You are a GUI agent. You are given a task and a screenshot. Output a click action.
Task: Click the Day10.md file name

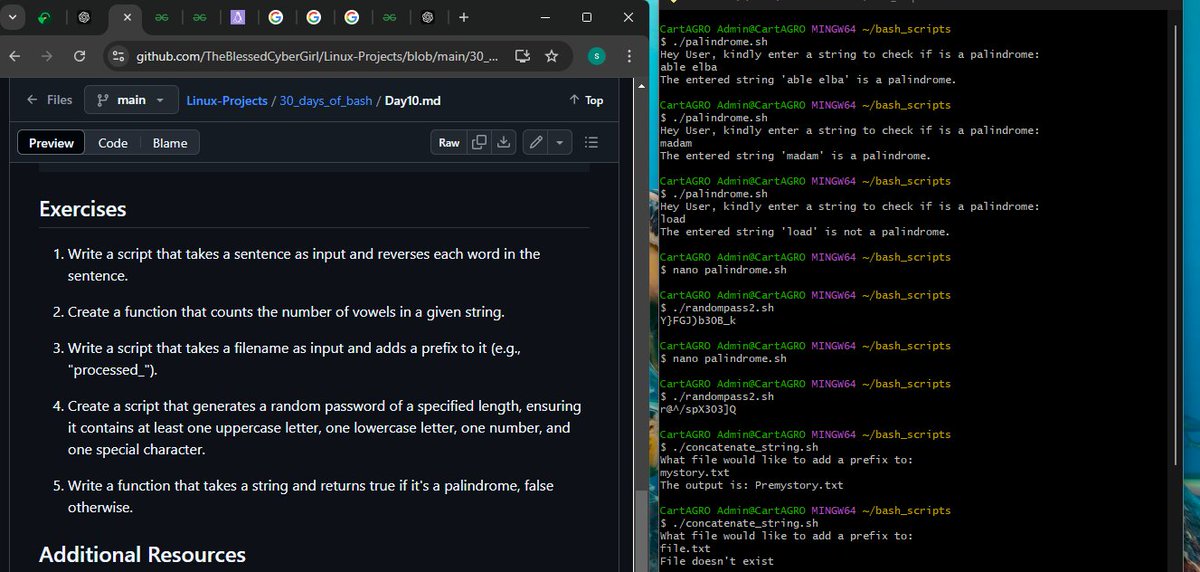[413, 100]
